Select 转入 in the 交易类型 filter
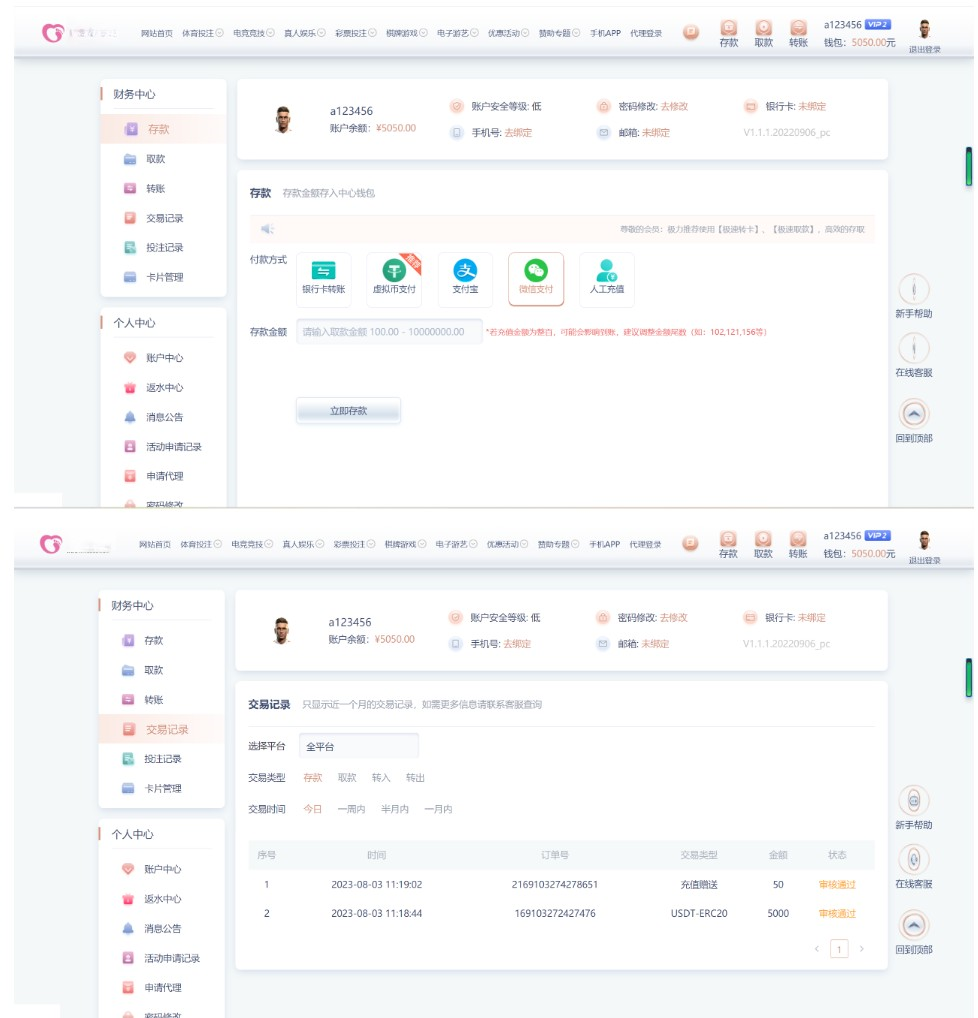 pos(381,777)
